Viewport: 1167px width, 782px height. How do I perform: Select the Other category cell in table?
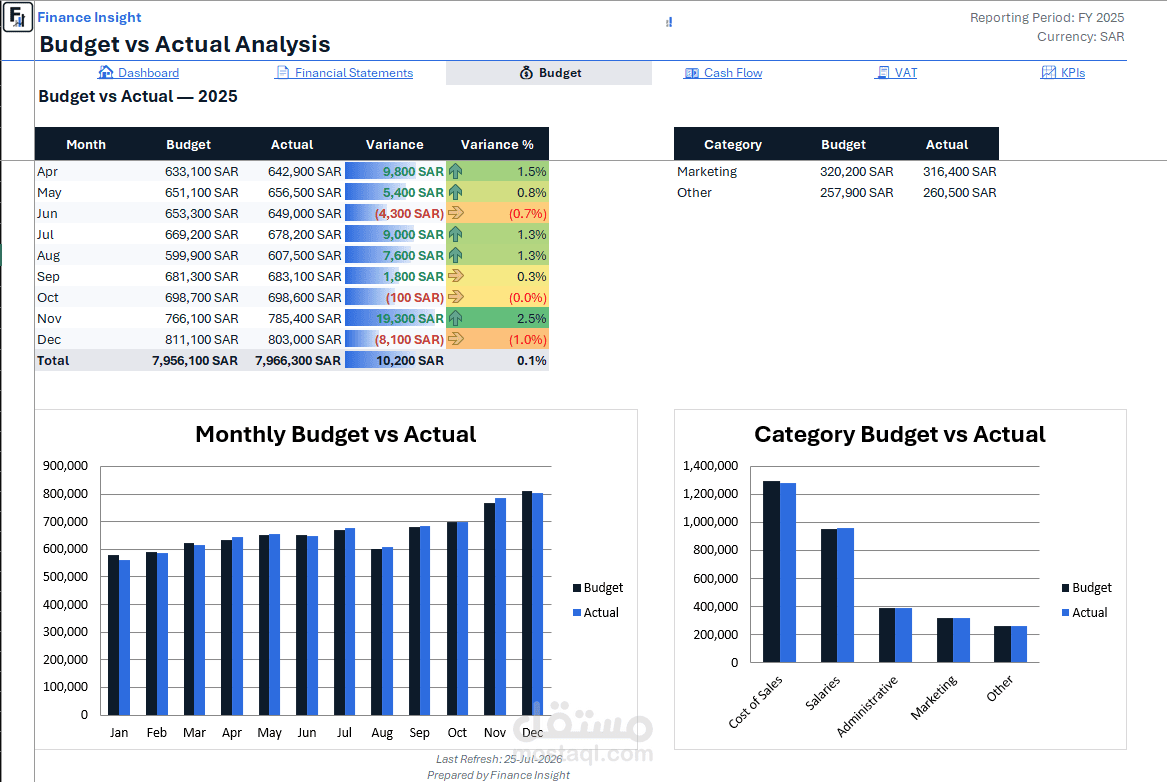tap(733, 192)
